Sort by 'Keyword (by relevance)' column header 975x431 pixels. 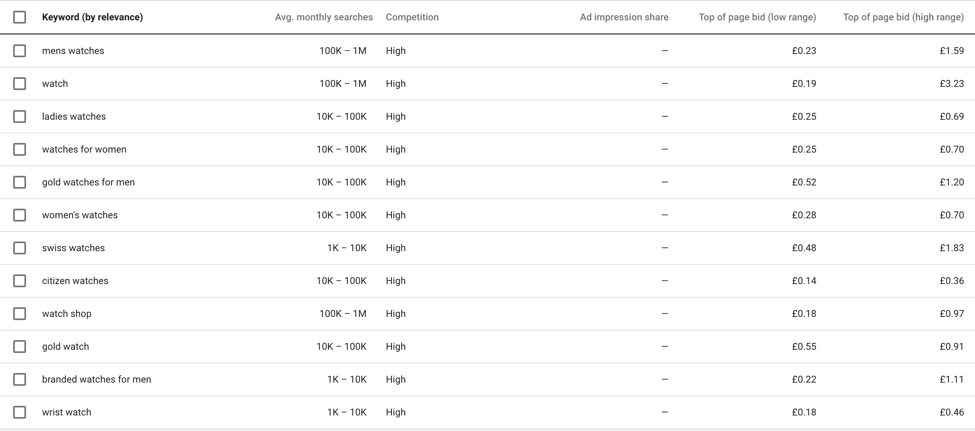point(92,17)
